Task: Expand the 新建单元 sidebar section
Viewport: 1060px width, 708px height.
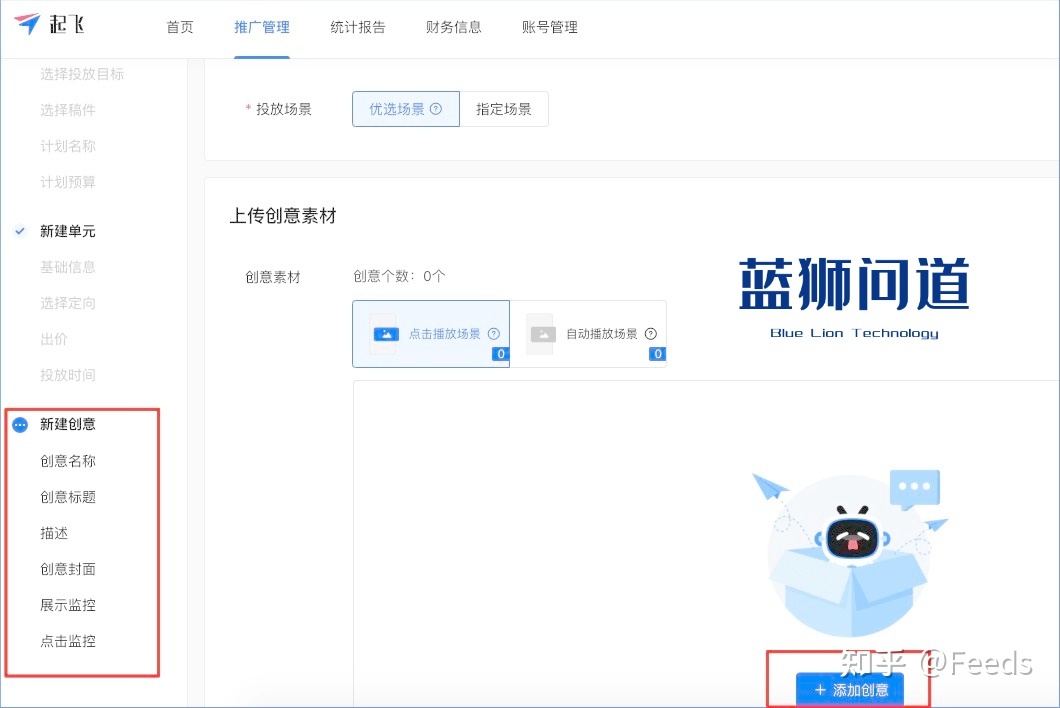Action: point(68,231)
